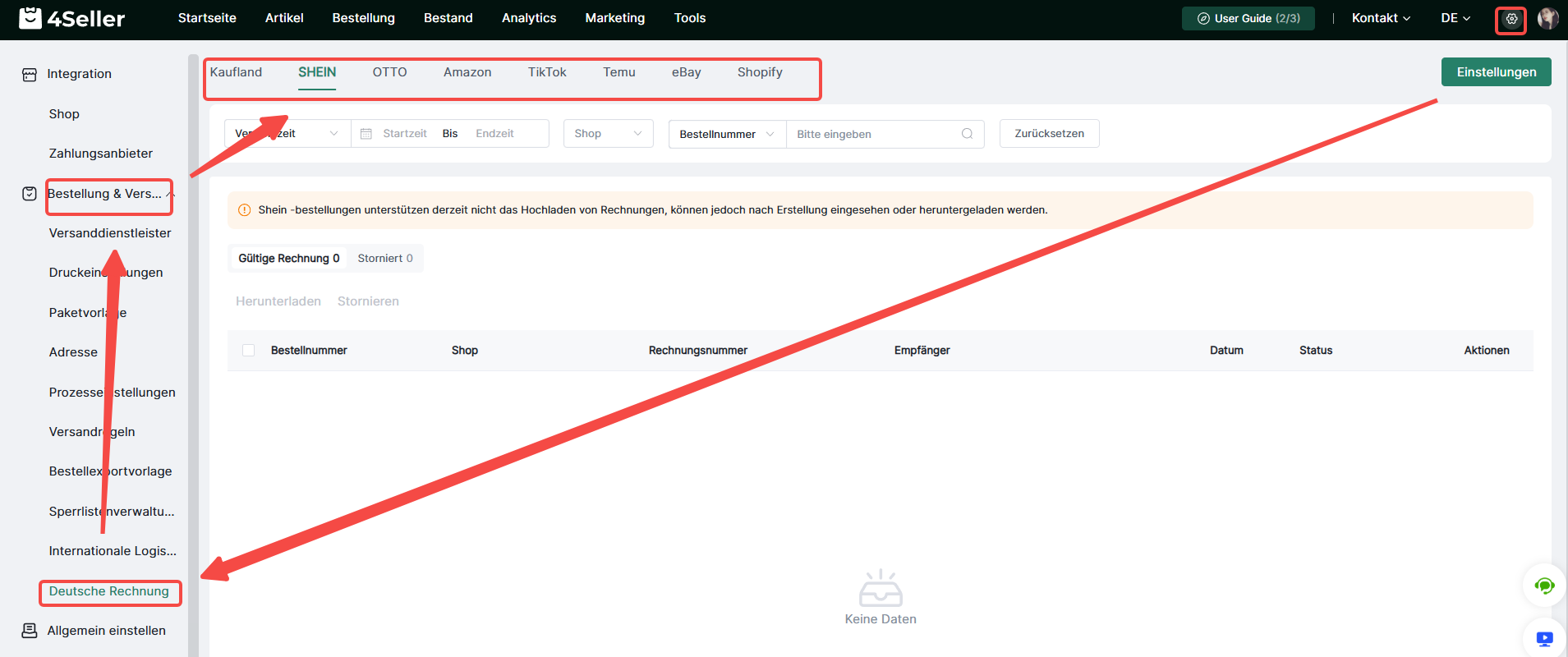Image resolution: width=1568 pixels, height=657 pixels.
Task: Switch to the Amazon tab
Action: point(467,72)
